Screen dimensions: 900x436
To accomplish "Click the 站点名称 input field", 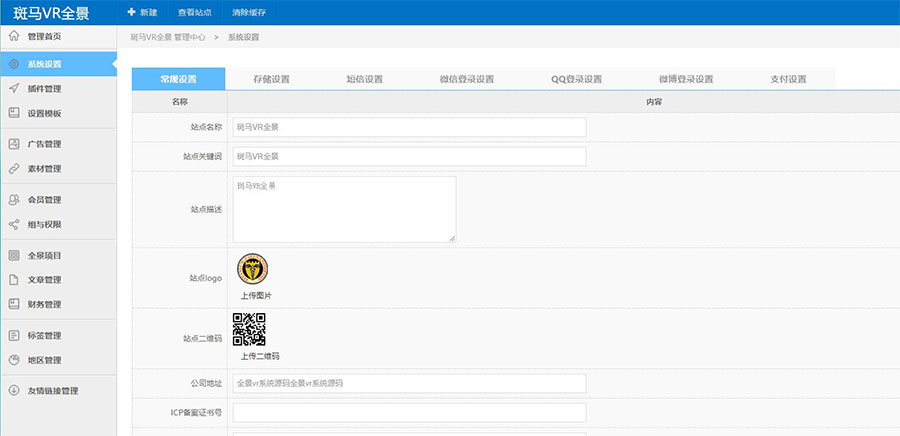I will (x=409, y=127).
